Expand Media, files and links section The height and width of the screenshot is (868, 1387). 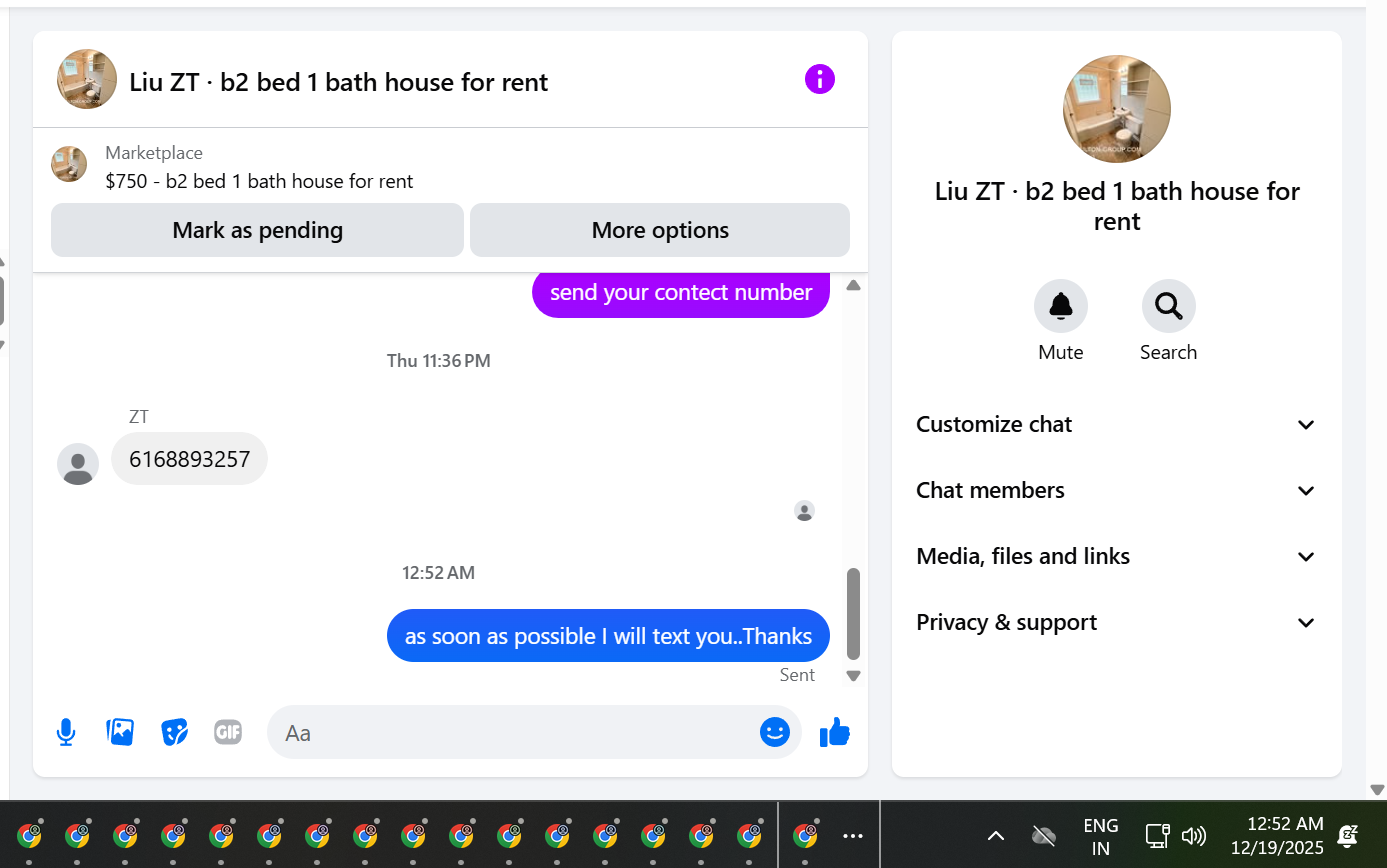click(x=1116, y=556)
